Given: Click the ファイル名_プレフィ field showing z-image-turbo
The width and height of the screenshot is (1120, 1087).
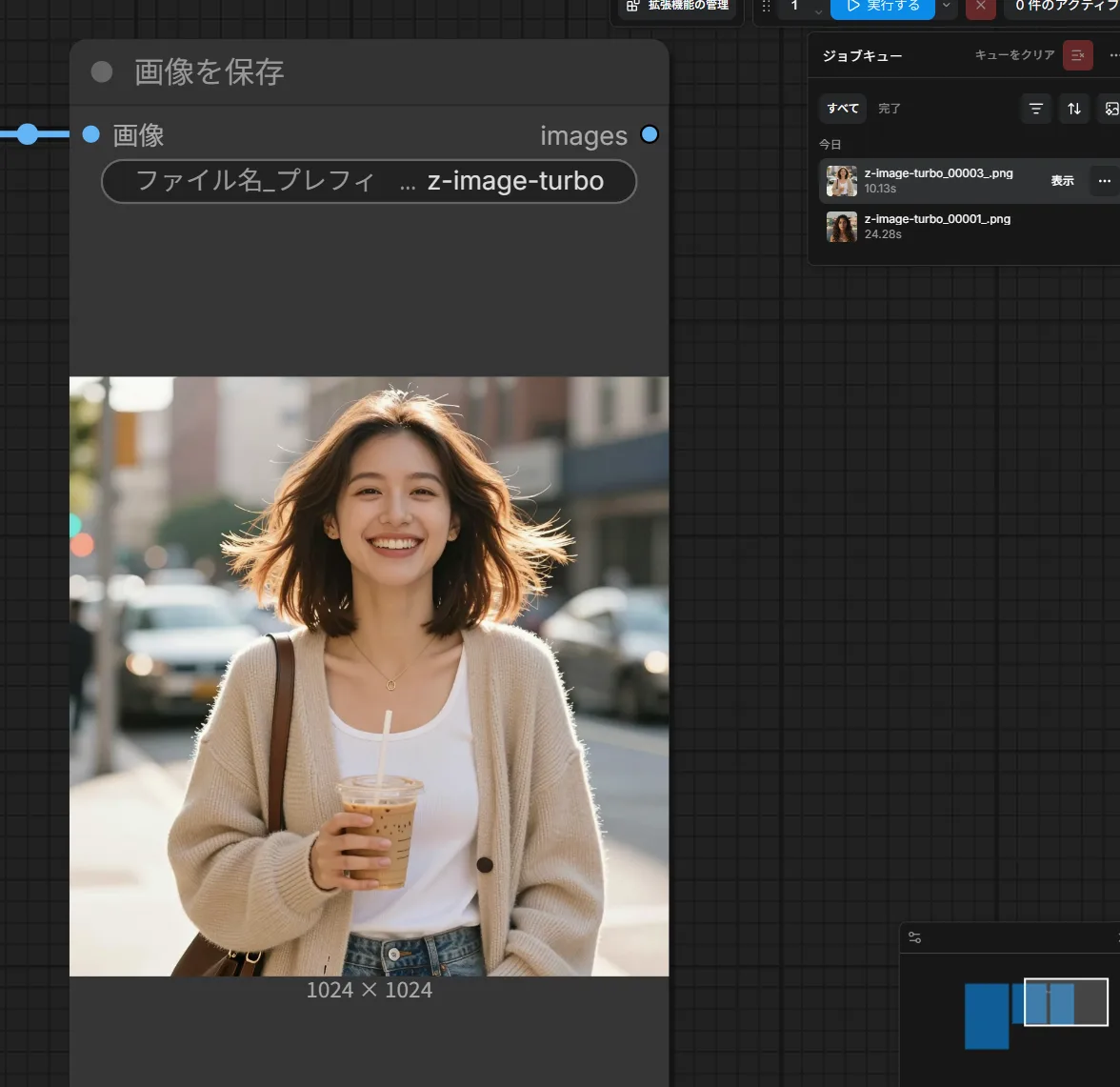Looking at the screenshot, I should click(x=369, y=182).
